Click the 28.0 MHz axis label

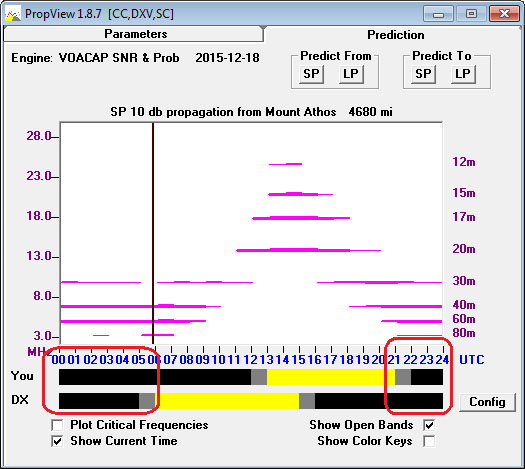coord(39,136)
